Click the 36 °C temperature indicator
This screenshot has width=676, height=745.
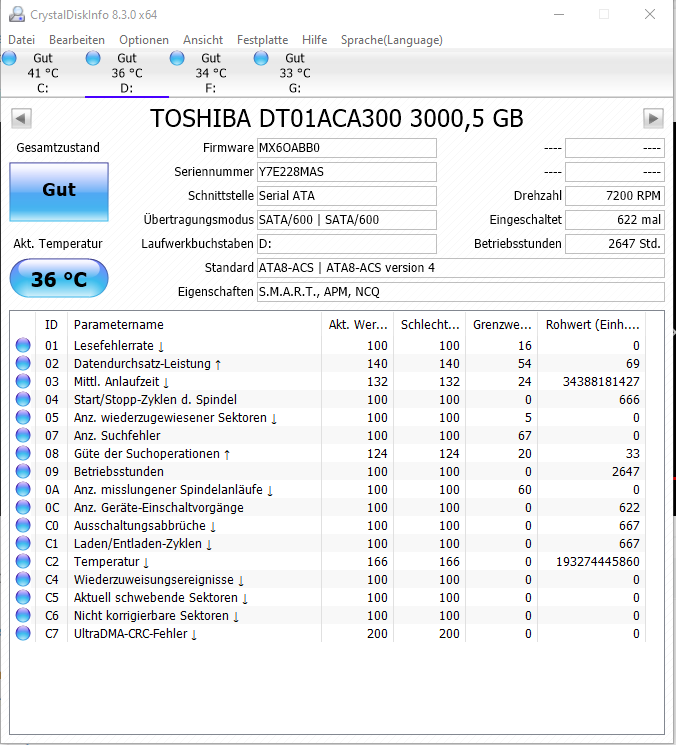coord(59,278)
